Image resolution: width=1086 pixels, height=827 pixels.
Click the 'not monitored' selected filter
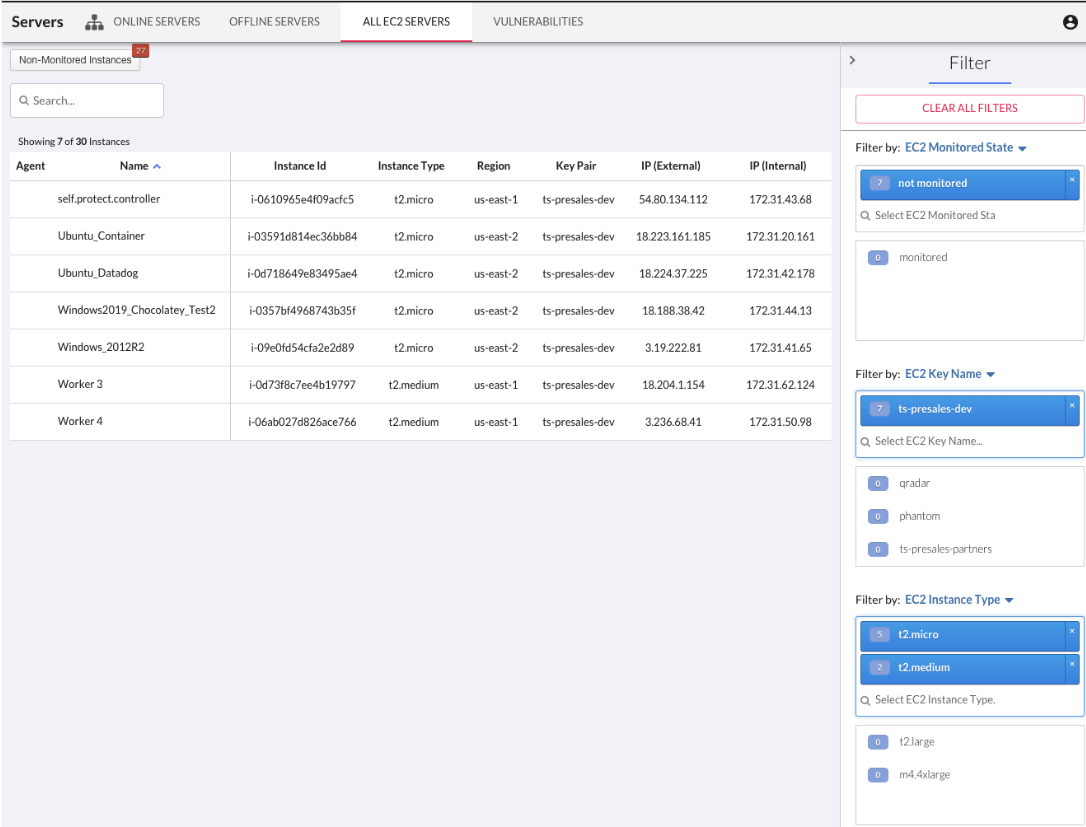click(x=963, y=184)
